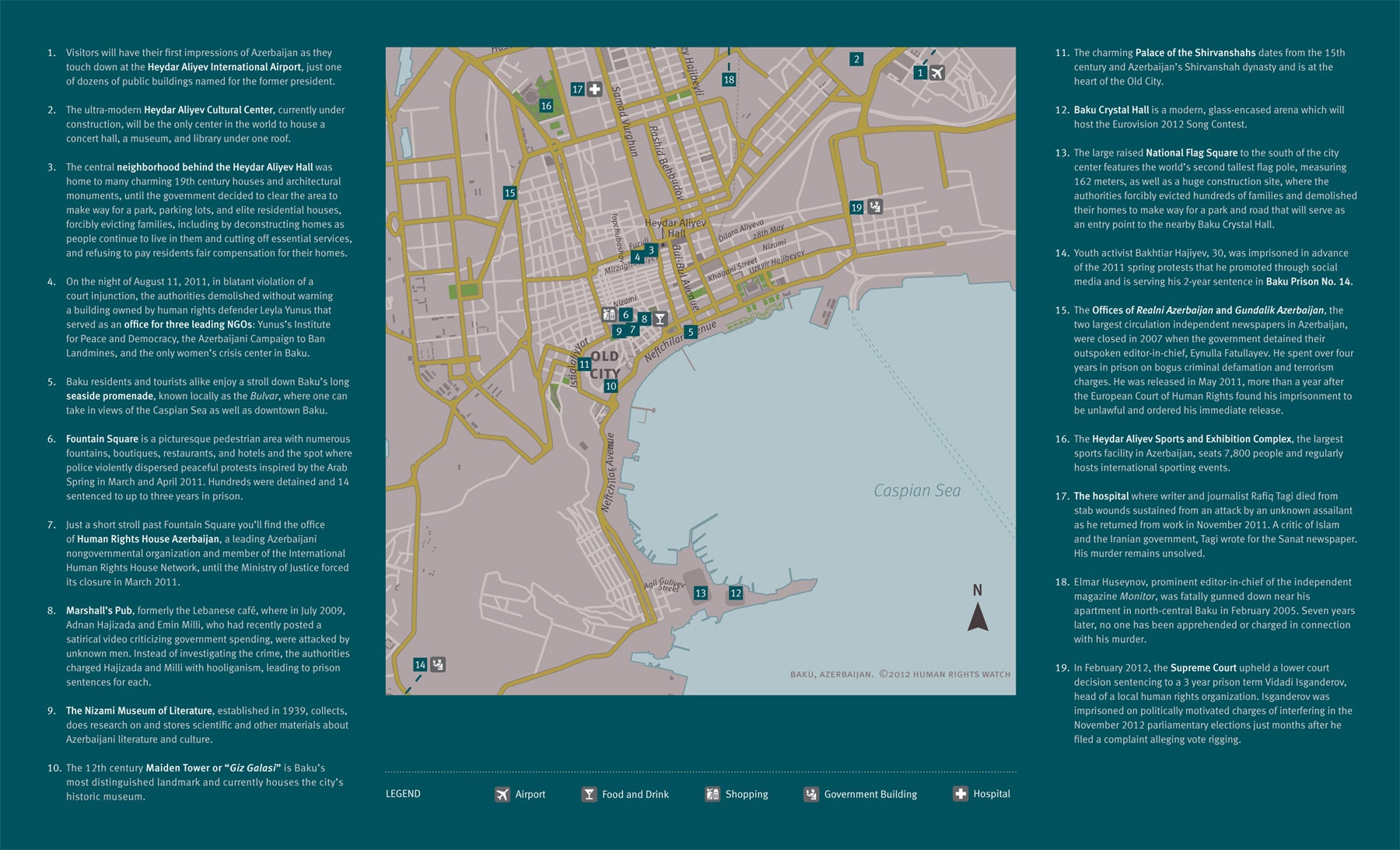This screenshot has width=1400, height=850.
Task: Click the Shopping icon in the legend
Action: [x=712, y=794]
